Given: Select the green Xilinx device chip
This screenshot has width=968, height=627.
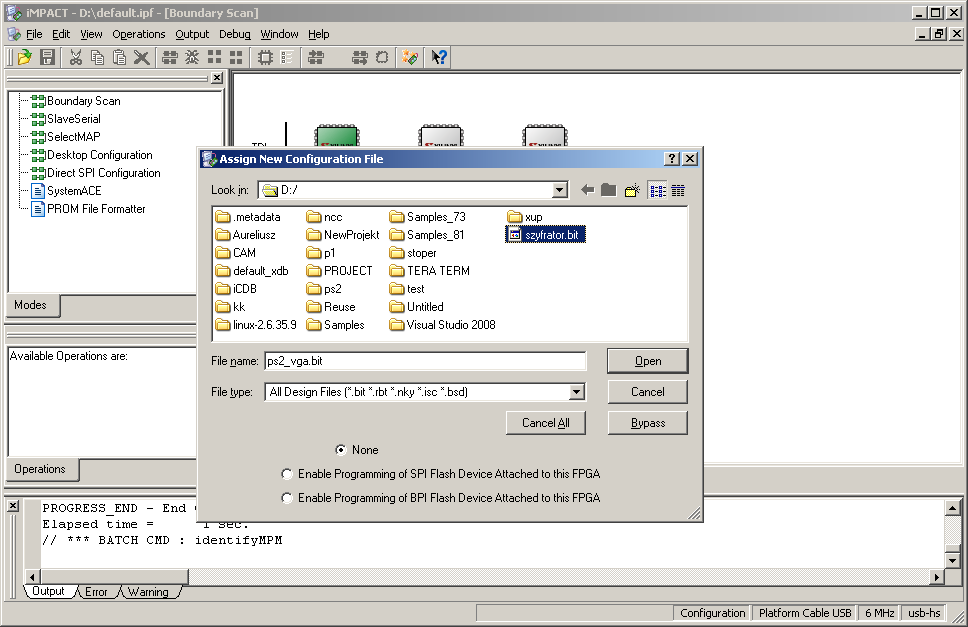Looking at the screenshot, I should click(x=336, y=136).
